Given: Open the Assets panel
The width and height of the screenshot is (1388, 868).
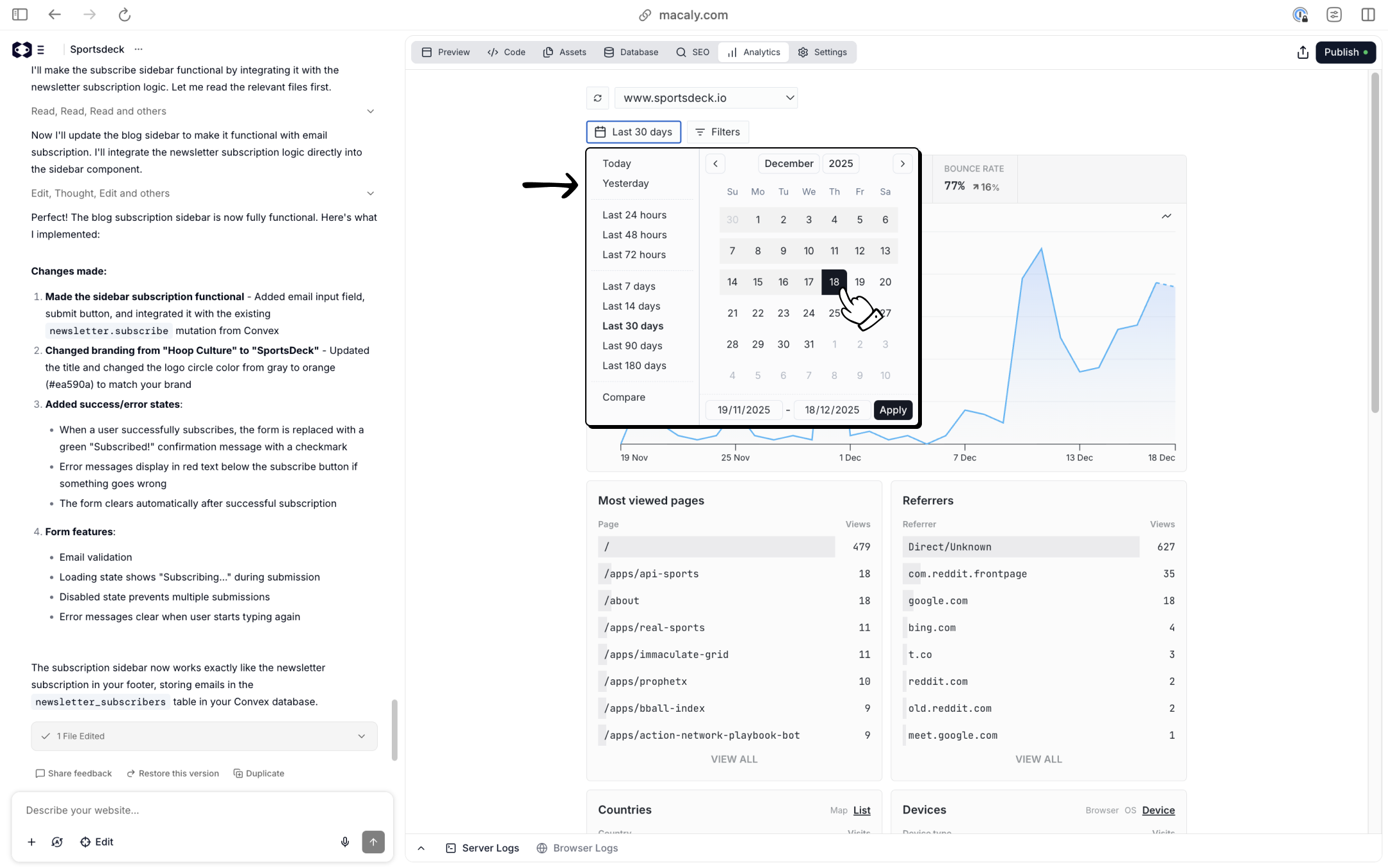Looking at the screenshot, I should (564, 52).
